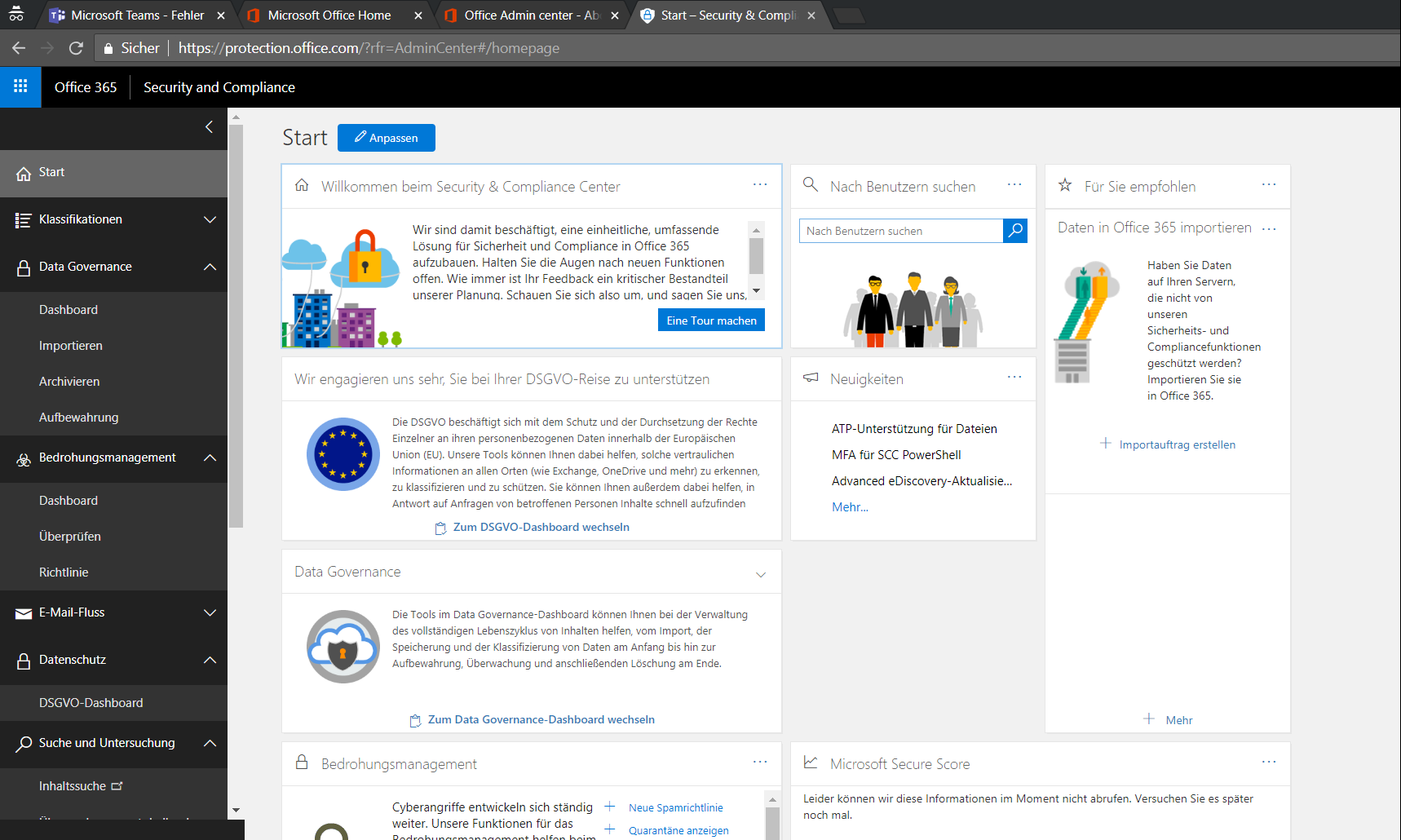Open Inhaltssuche in the sidebar
The image size is (1401, 840).
click(73, 786)
